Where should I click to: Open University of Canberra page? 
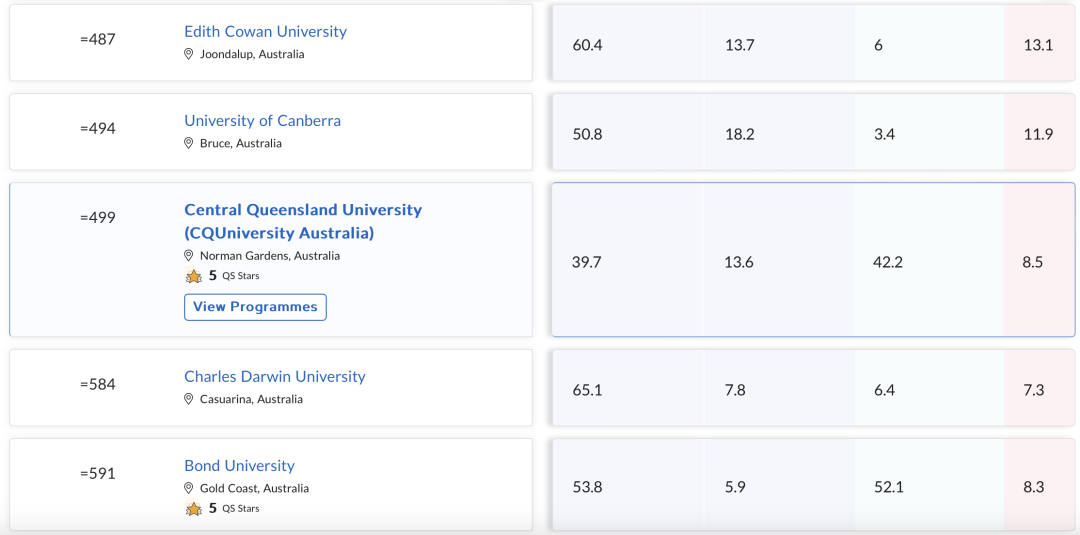pos(262,120)
